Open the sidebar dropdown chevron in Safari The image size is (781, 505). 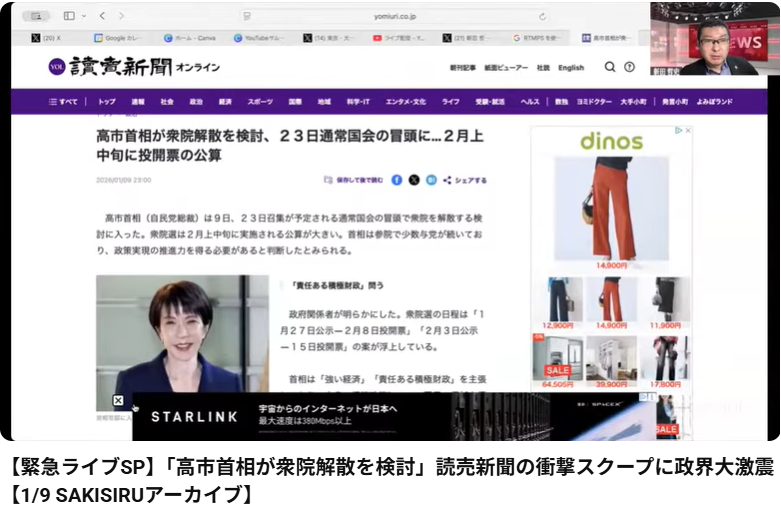pyautogui.click(x=82, y=16)
